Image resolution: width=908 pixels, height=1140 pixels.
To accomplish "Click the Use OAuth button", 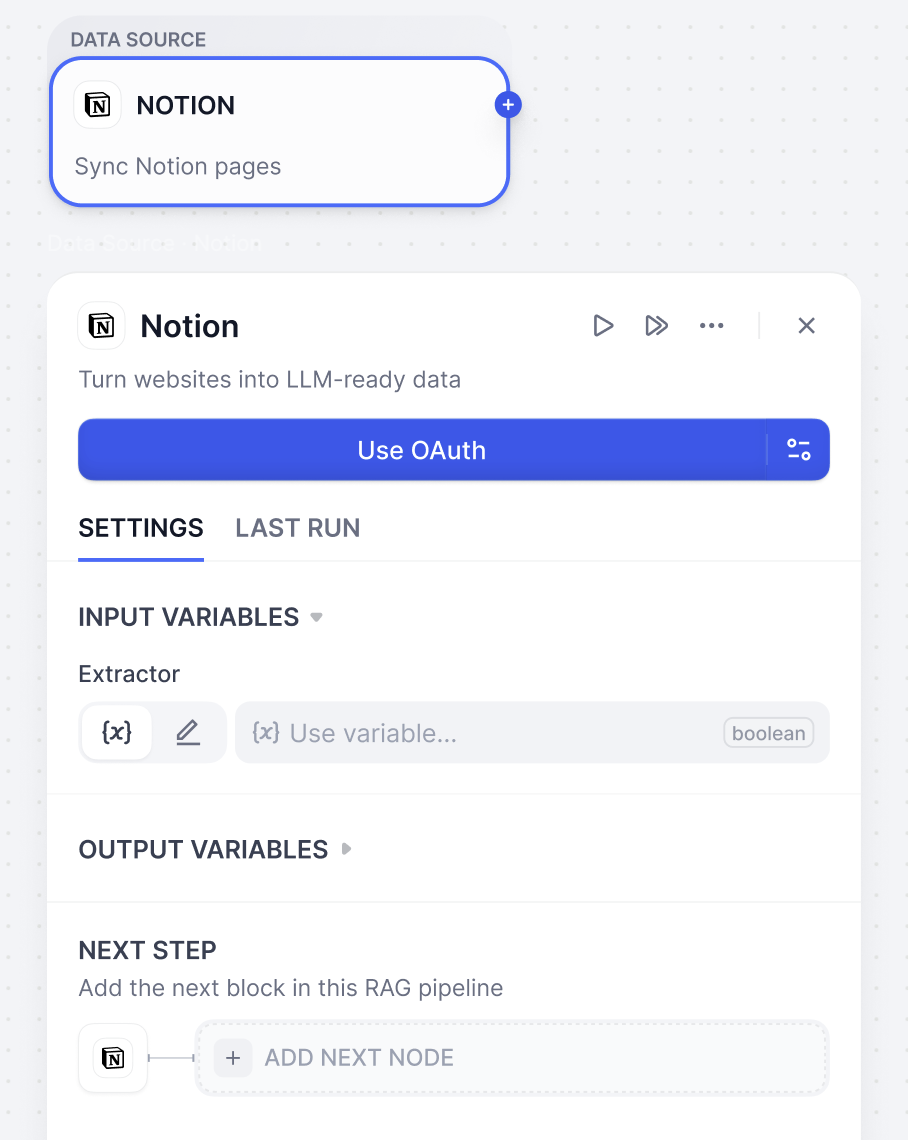I will [x=422, y=450].
